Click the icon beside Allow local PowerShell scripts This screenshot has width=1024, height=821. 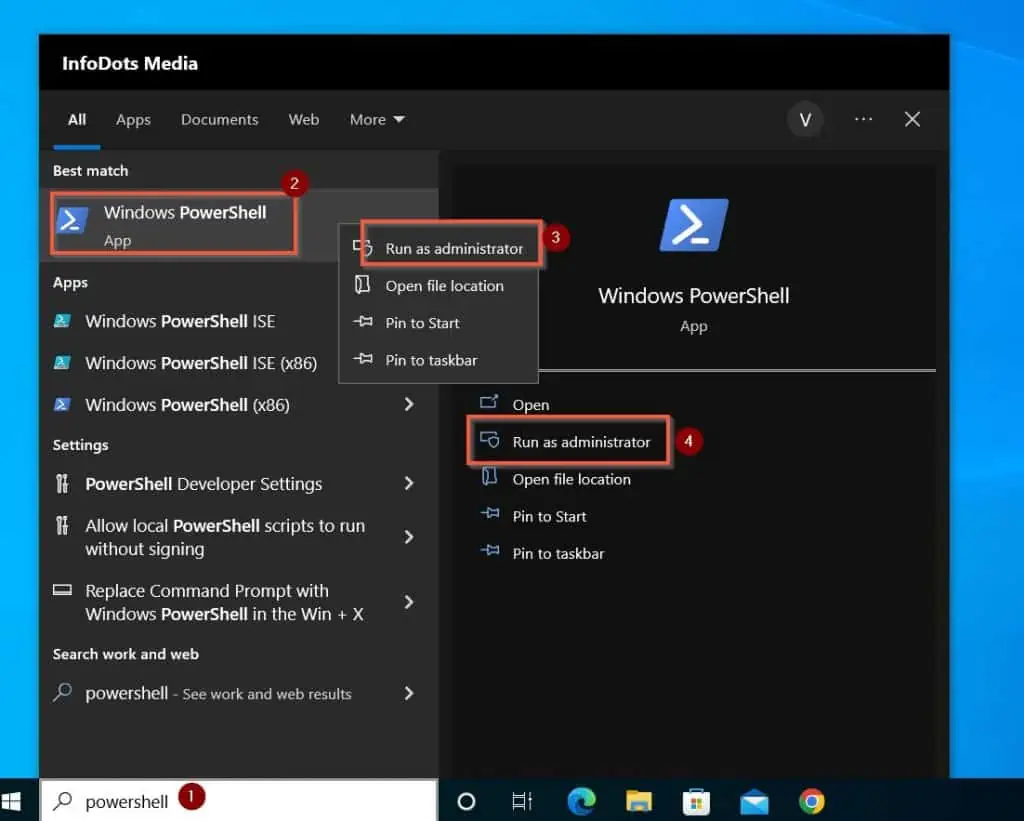(62, 526)
